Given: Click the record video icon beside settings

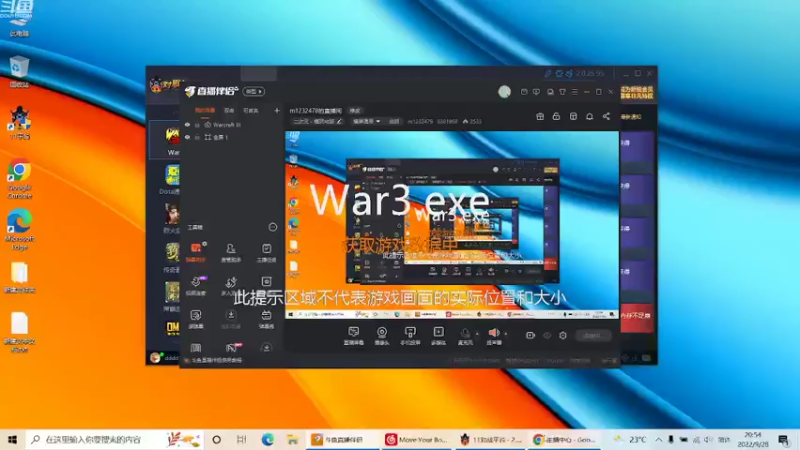Looking at the screenshot, I should click(x=530, y=335).
